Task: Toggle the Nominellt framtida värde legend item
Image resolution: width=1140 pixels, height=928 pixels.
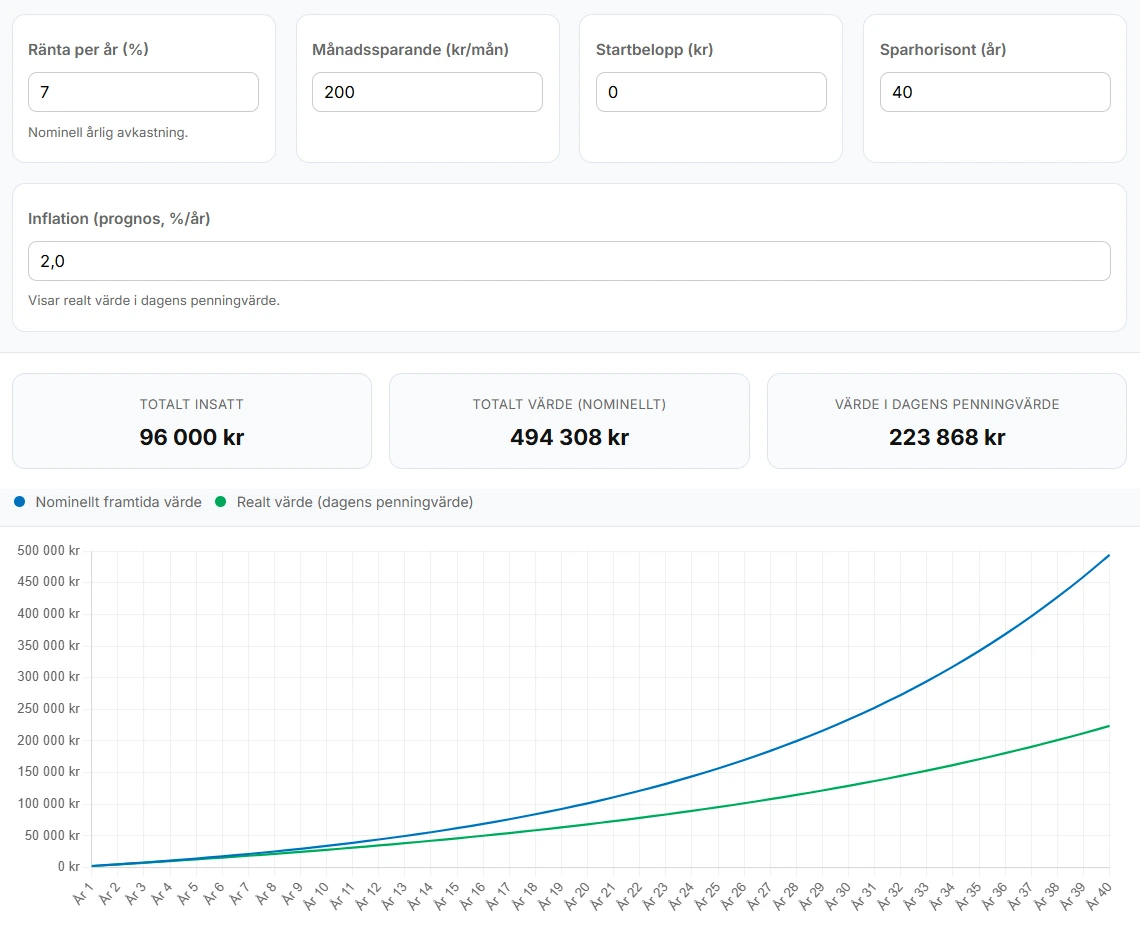Action: (x=118, y=502)
